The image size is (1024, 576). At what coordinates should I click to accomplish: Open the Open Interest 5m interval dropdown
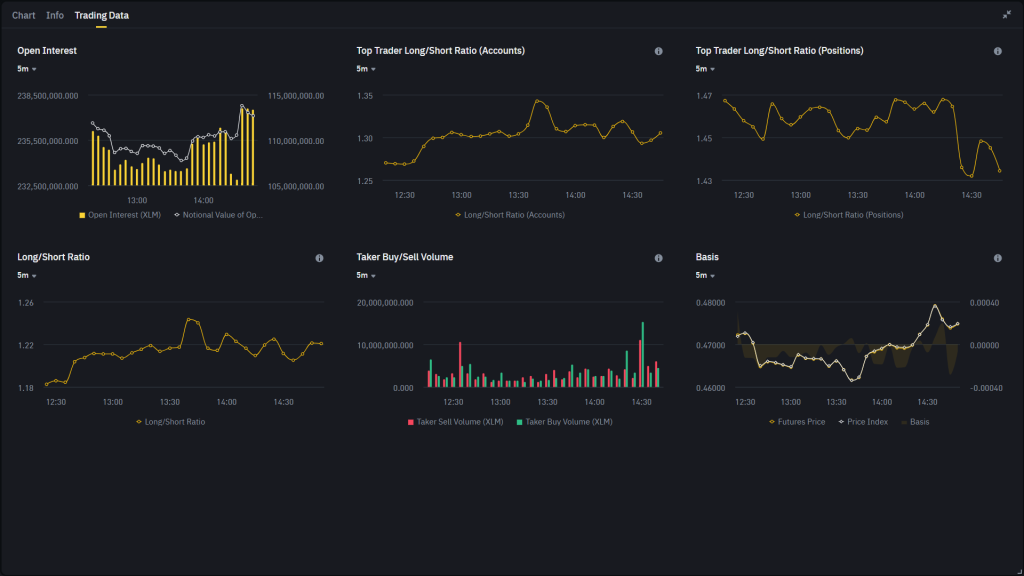click(x=22, y=68)
